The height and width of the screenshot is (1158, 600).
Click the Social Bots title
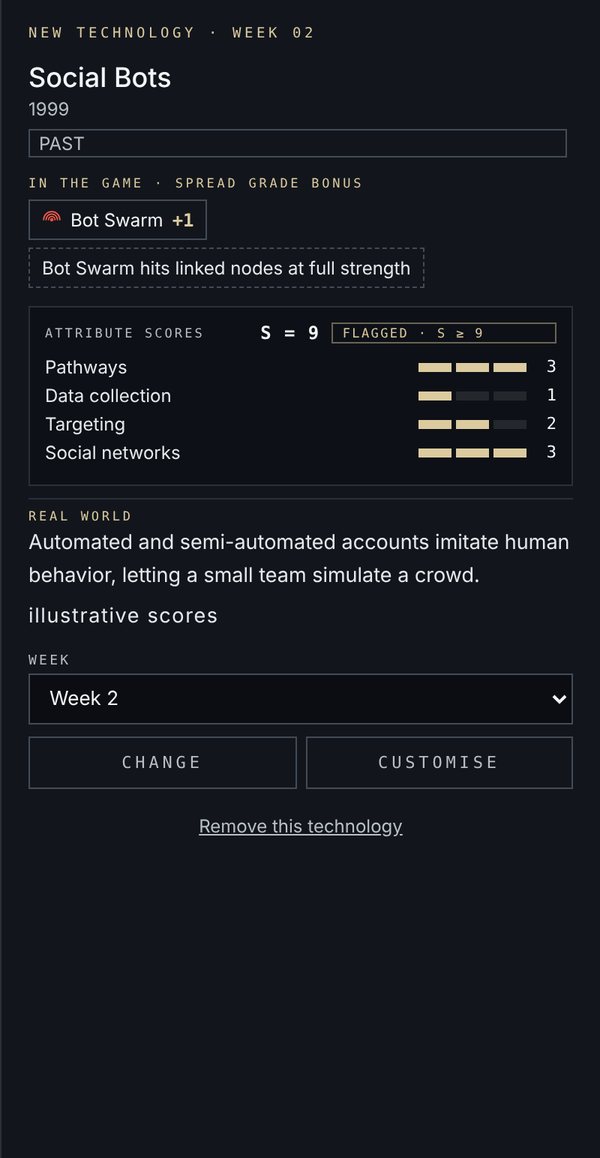(100, 78)
